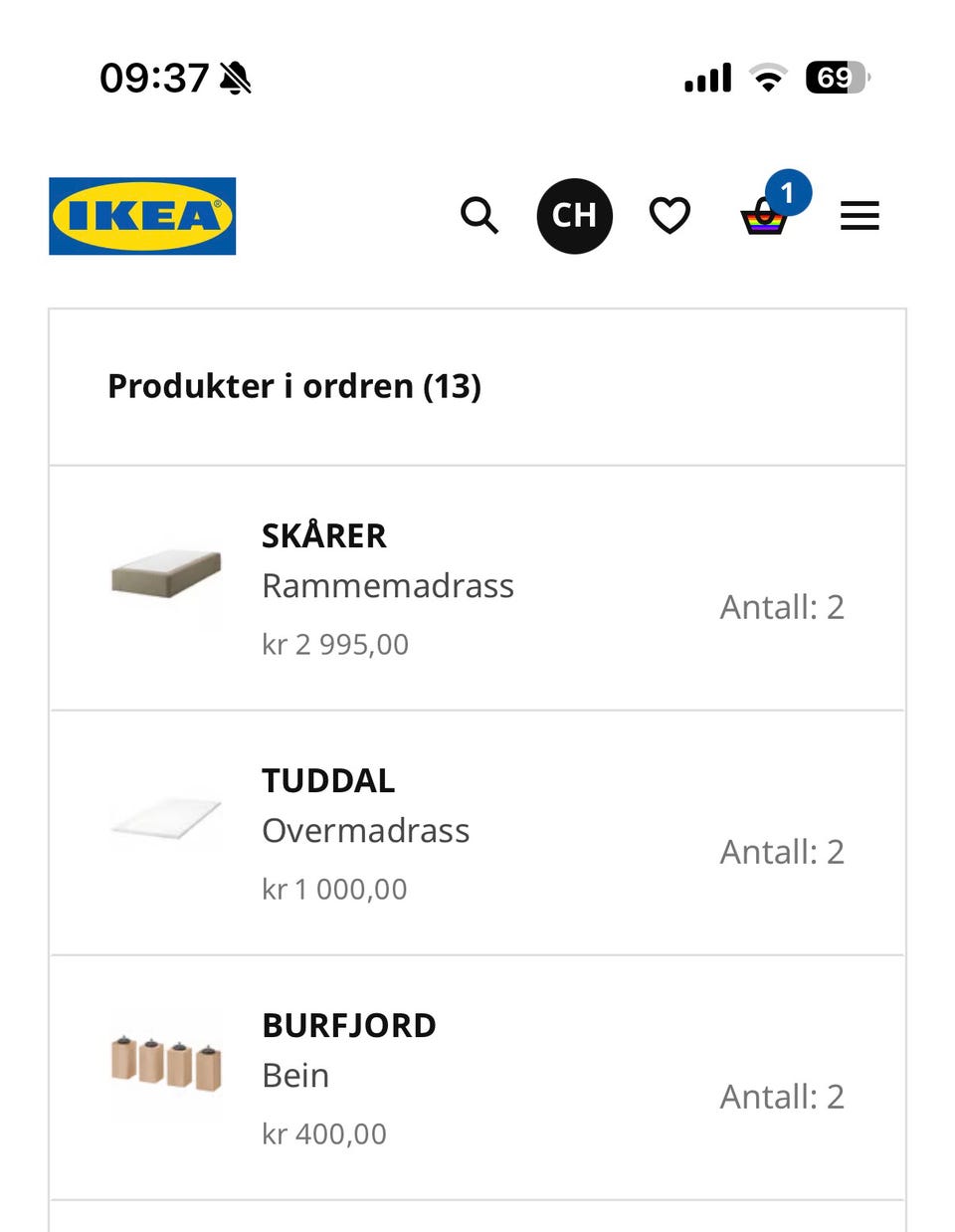Open the BURFJORD legs thumbnail
The image size is (955, 1232).
click(x=165, y=1062)
